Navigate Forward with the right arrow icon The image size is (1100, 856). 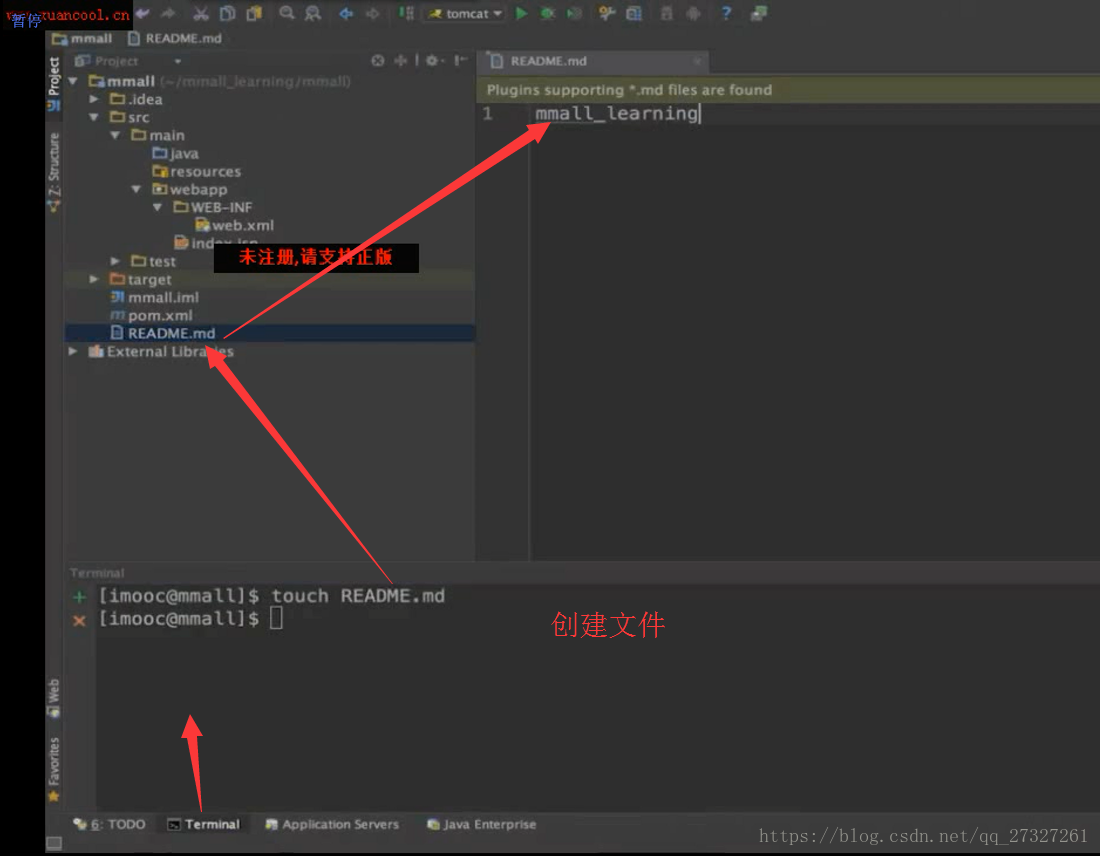[x=373, y=13]
